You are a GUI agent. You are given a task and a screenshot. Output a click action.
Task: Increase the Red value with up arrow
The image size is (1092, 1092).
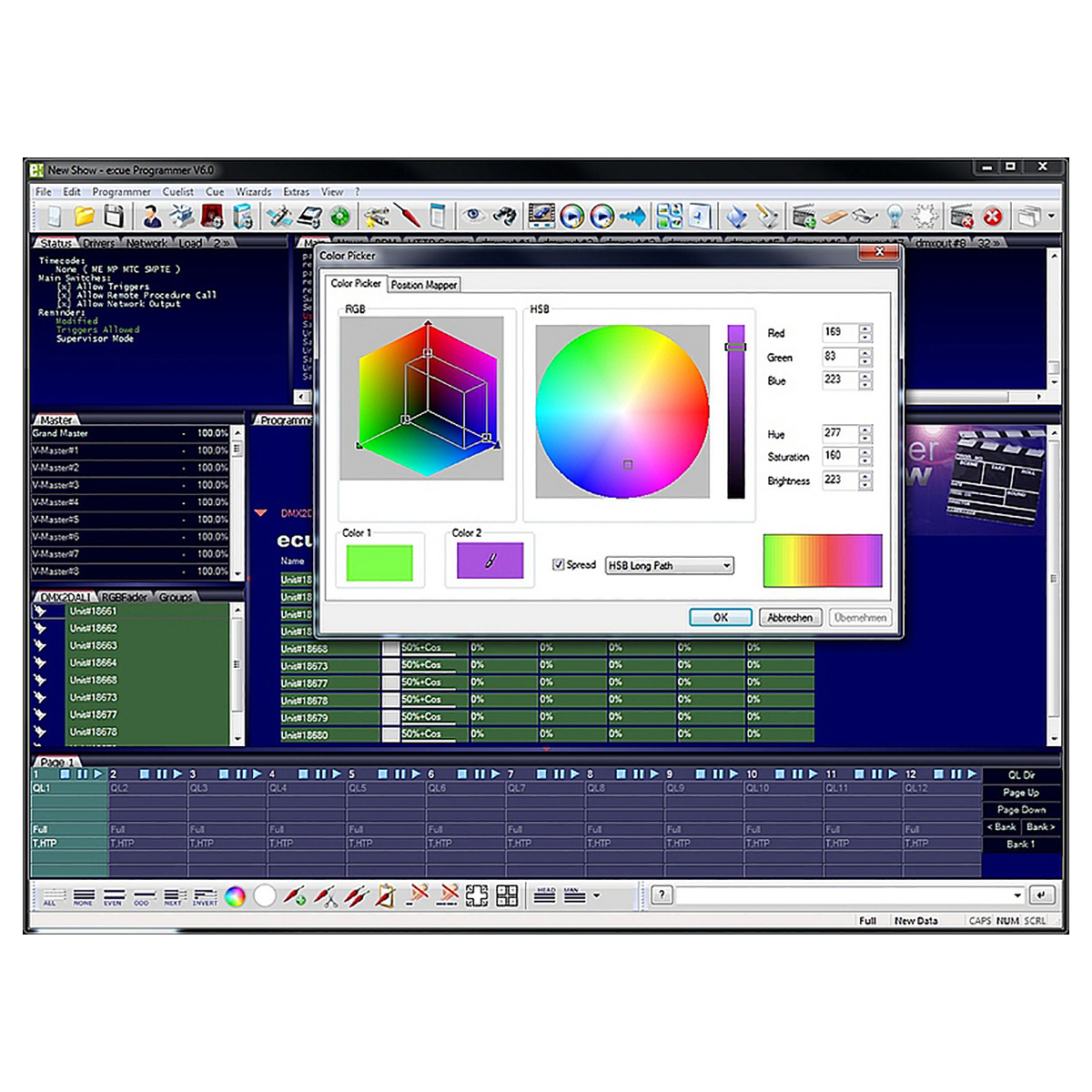coord(865,329)
